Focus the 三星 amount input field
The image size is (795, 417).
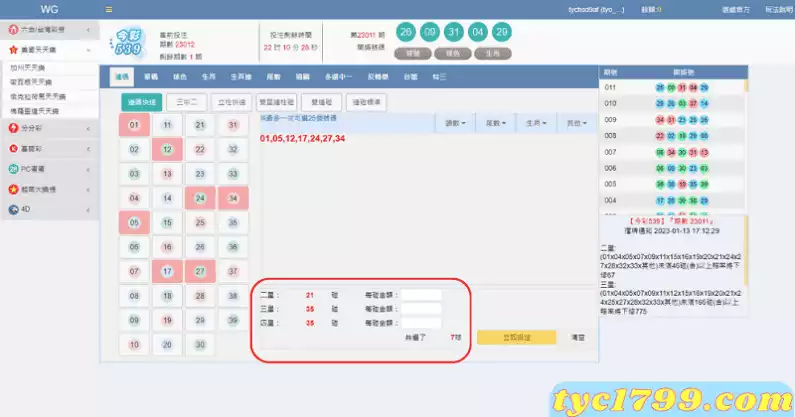(x=421, y=309)
